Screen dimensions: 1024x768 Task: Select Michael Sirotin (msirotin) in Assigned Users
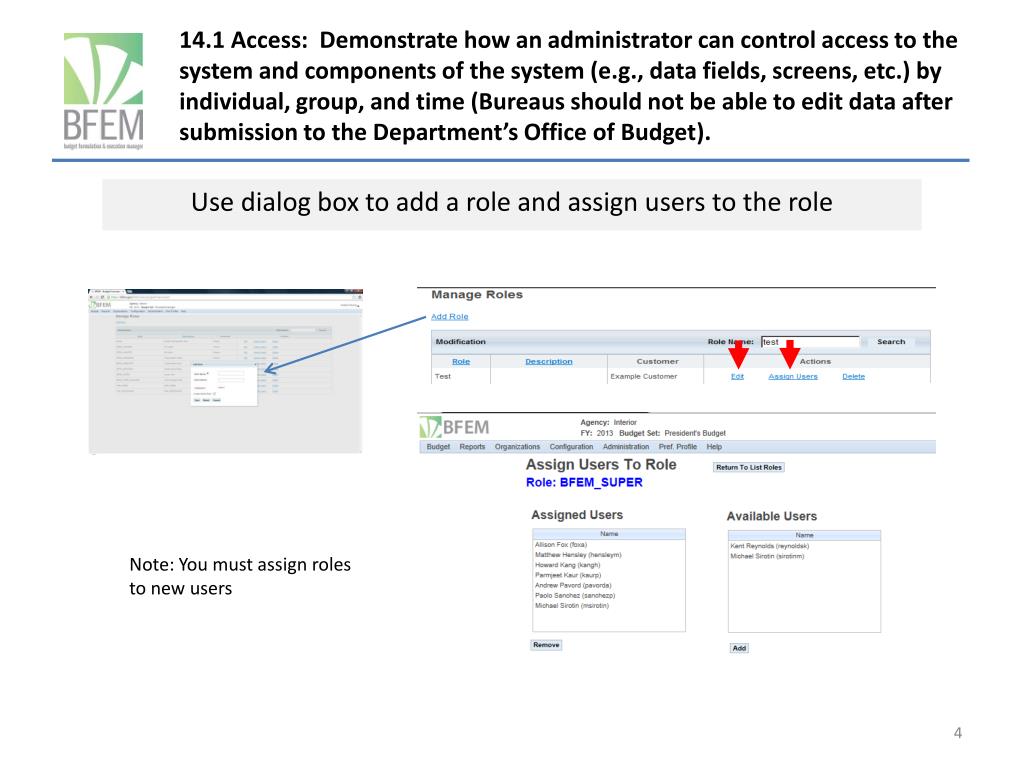point(572,606)
